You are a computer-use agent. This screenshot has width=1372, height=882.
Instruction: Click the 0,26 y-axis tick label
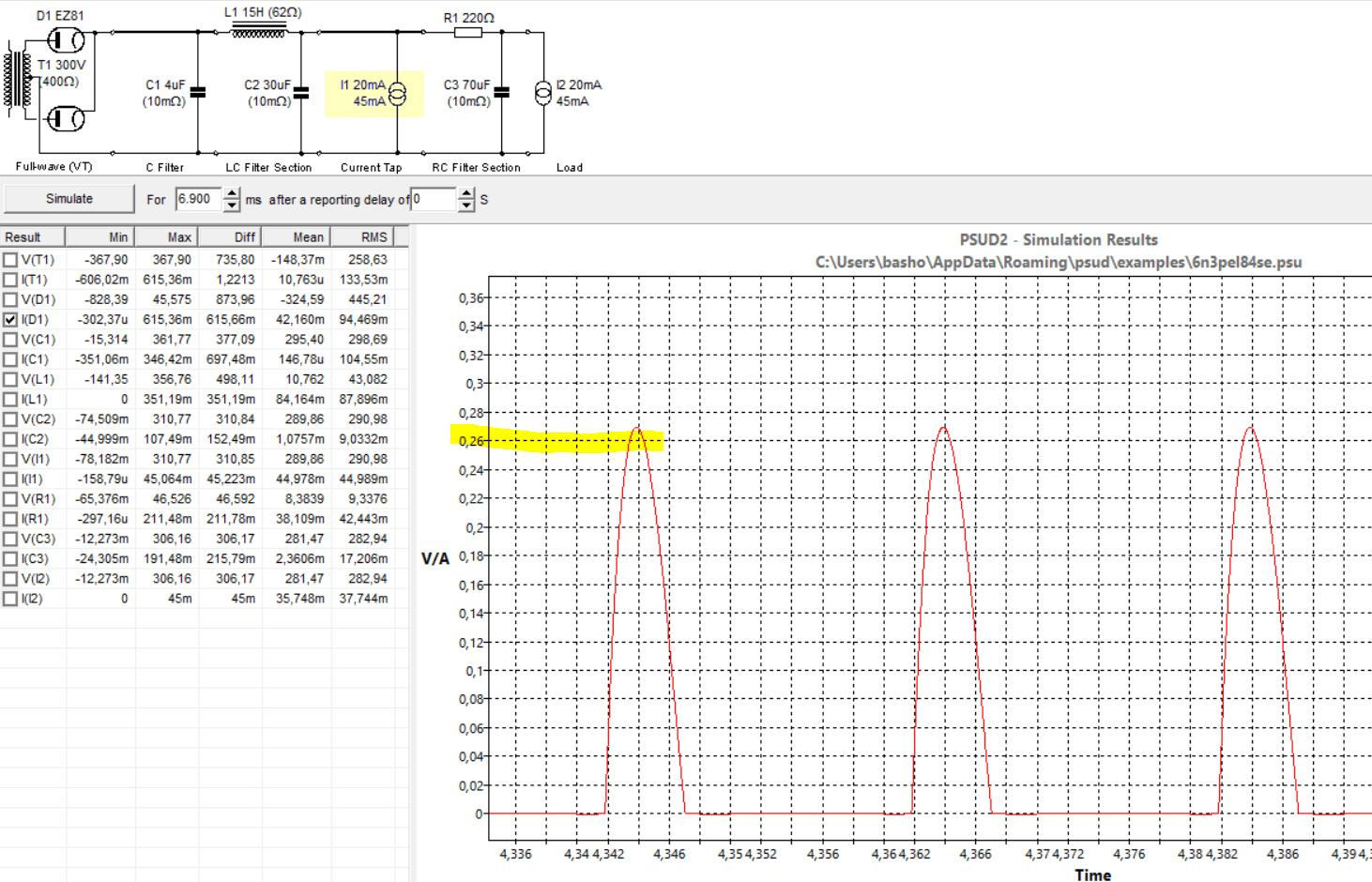(x=471, y=441)
